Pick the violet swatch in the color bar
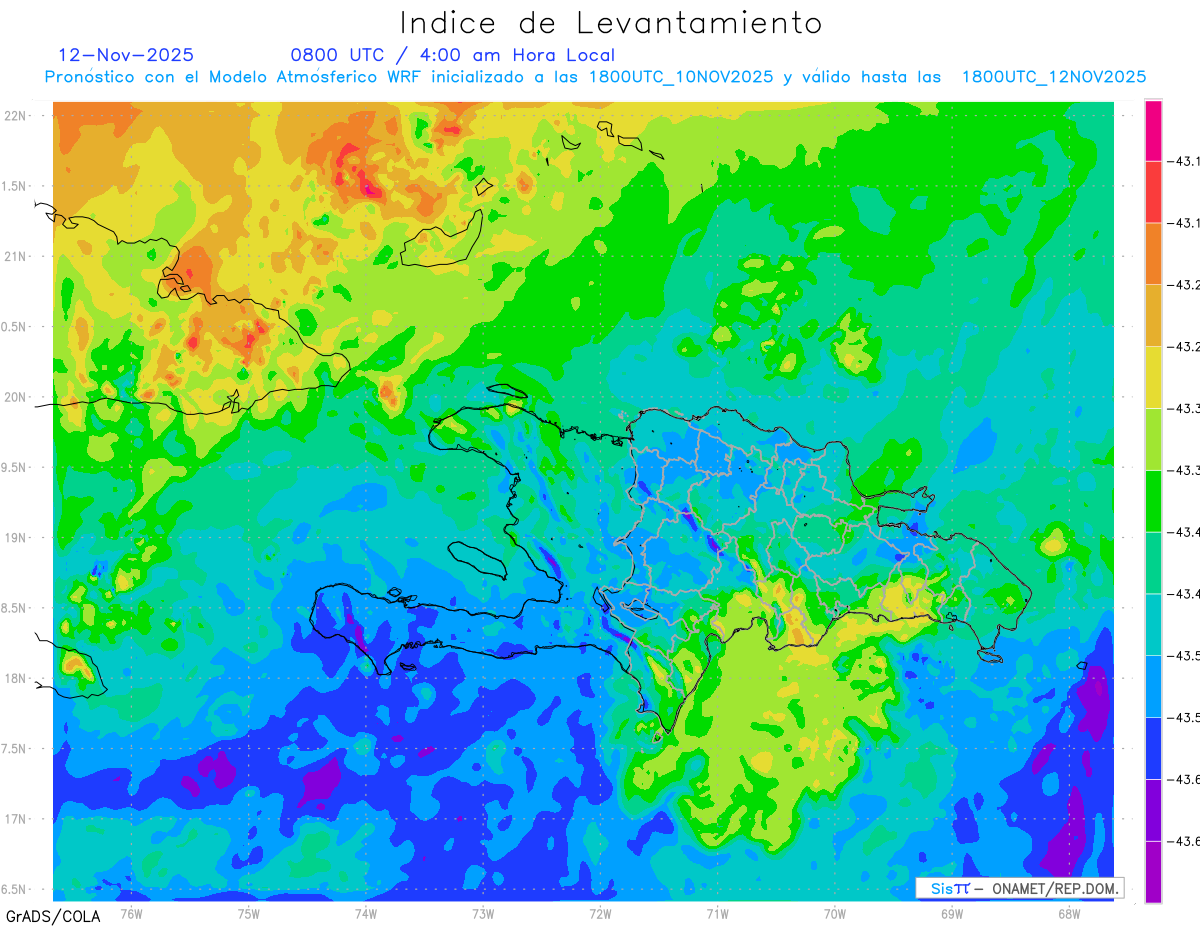The height and width of the screenshot is (927, 1200). click(1153, 811)
